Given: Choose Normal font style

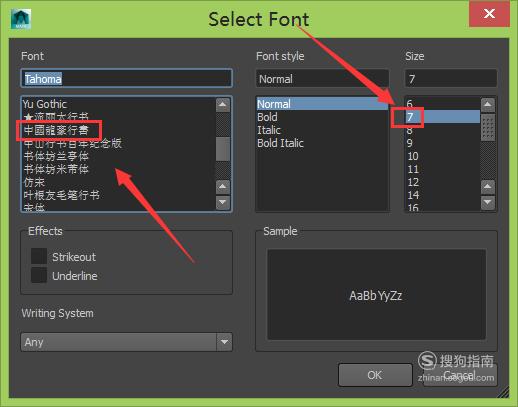Looking at the screenshot, I should point(322,104).
